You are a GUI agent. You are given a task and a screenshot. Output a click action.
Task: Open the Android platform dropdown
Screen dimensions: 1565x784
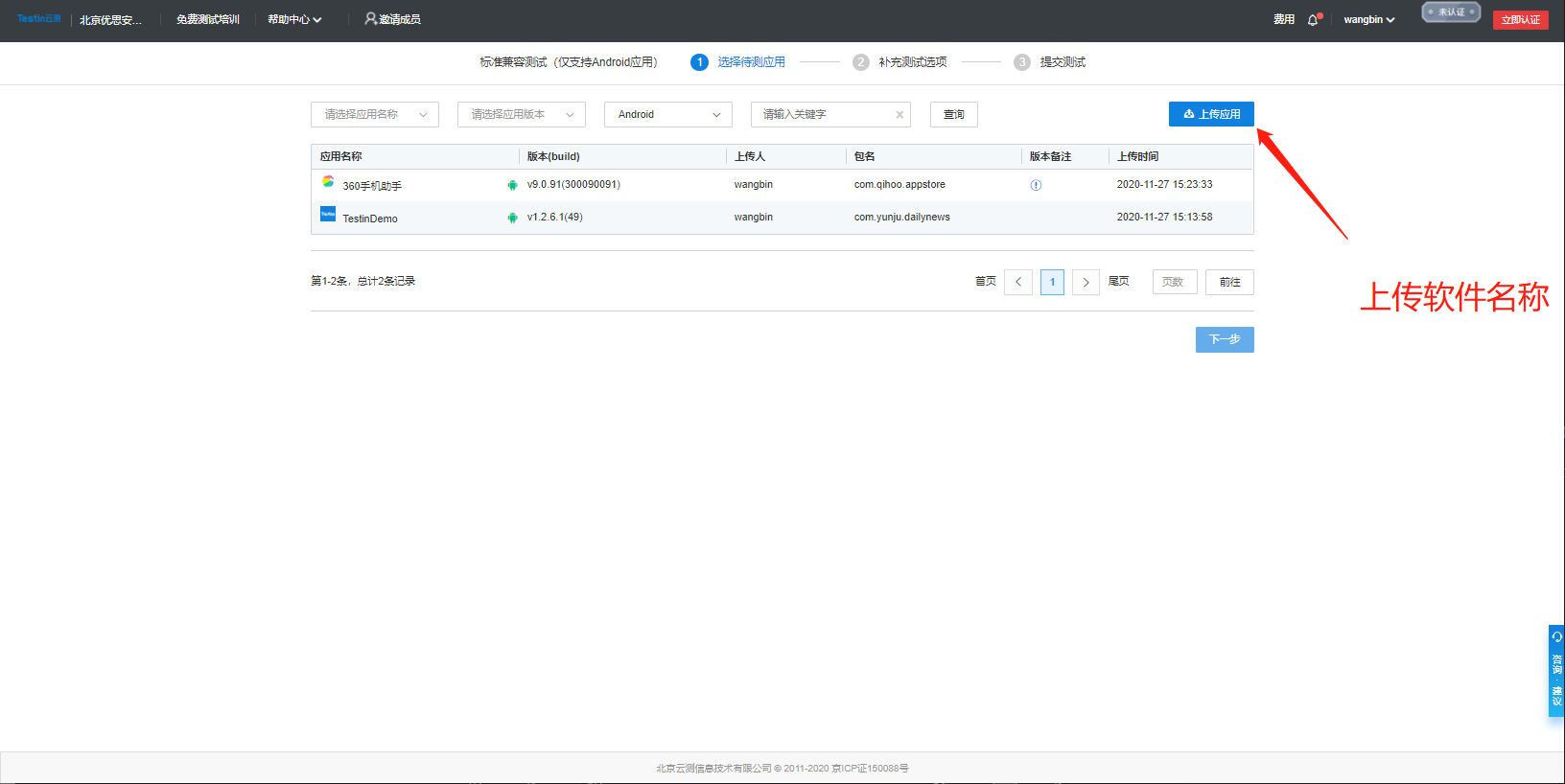(668, 114)
